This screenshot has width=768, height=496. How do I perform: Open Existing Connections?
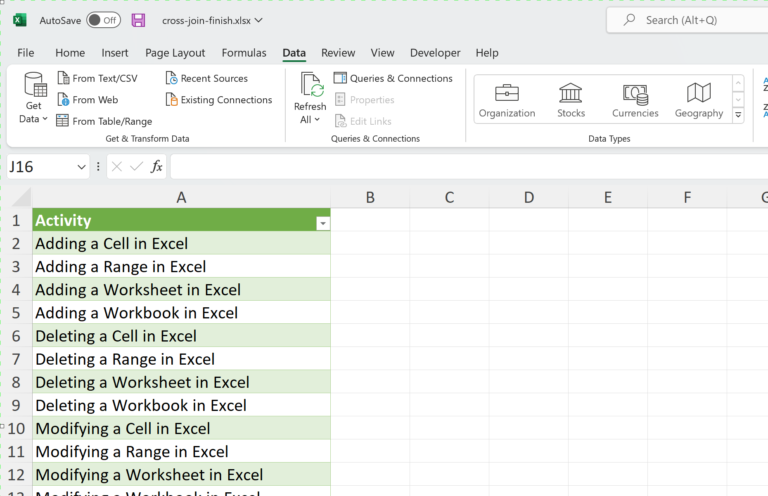pos(218,100)
